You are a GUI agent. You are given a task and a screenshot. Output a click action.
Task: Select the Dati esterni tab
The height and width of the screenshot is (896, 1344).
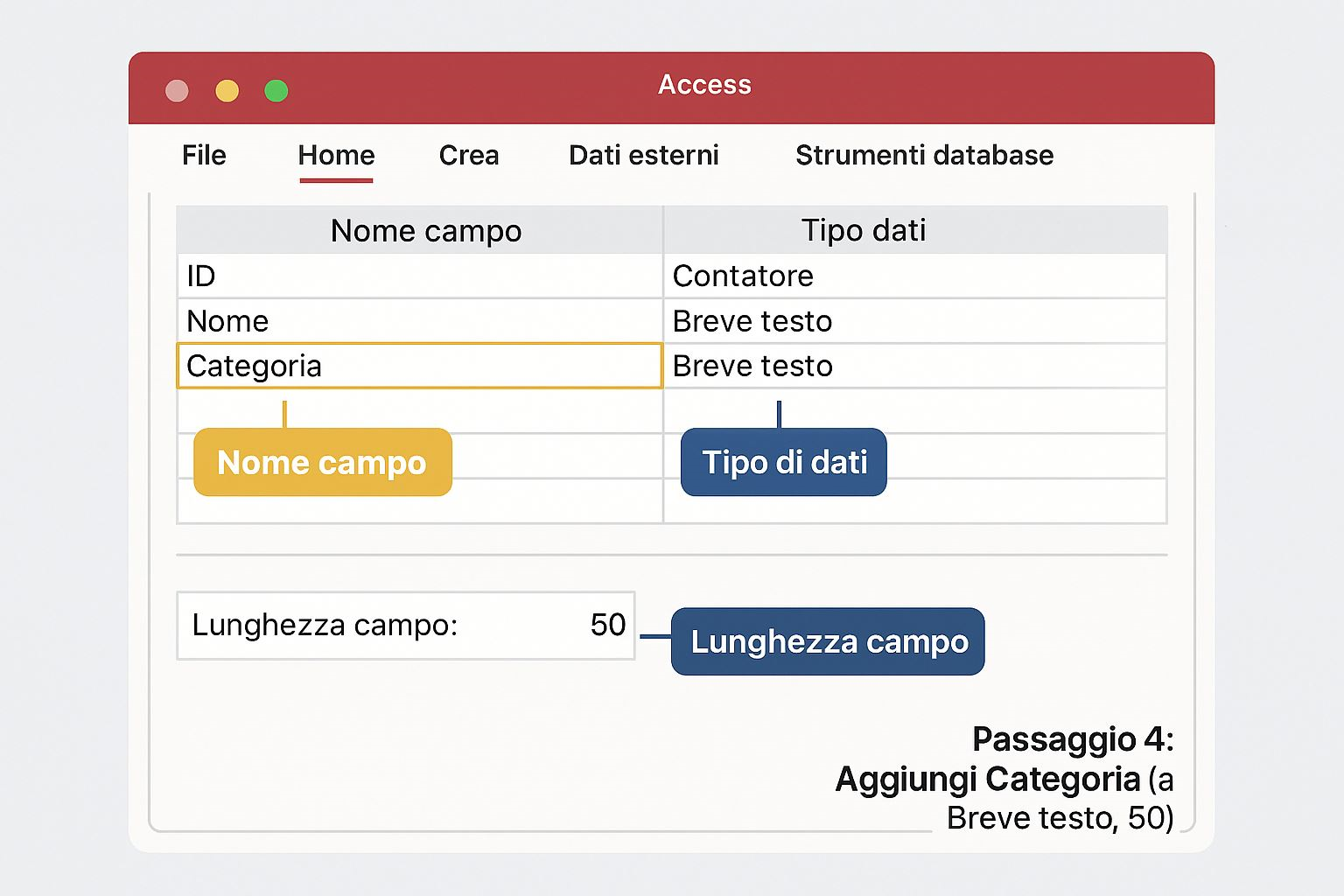coord(644,156)
